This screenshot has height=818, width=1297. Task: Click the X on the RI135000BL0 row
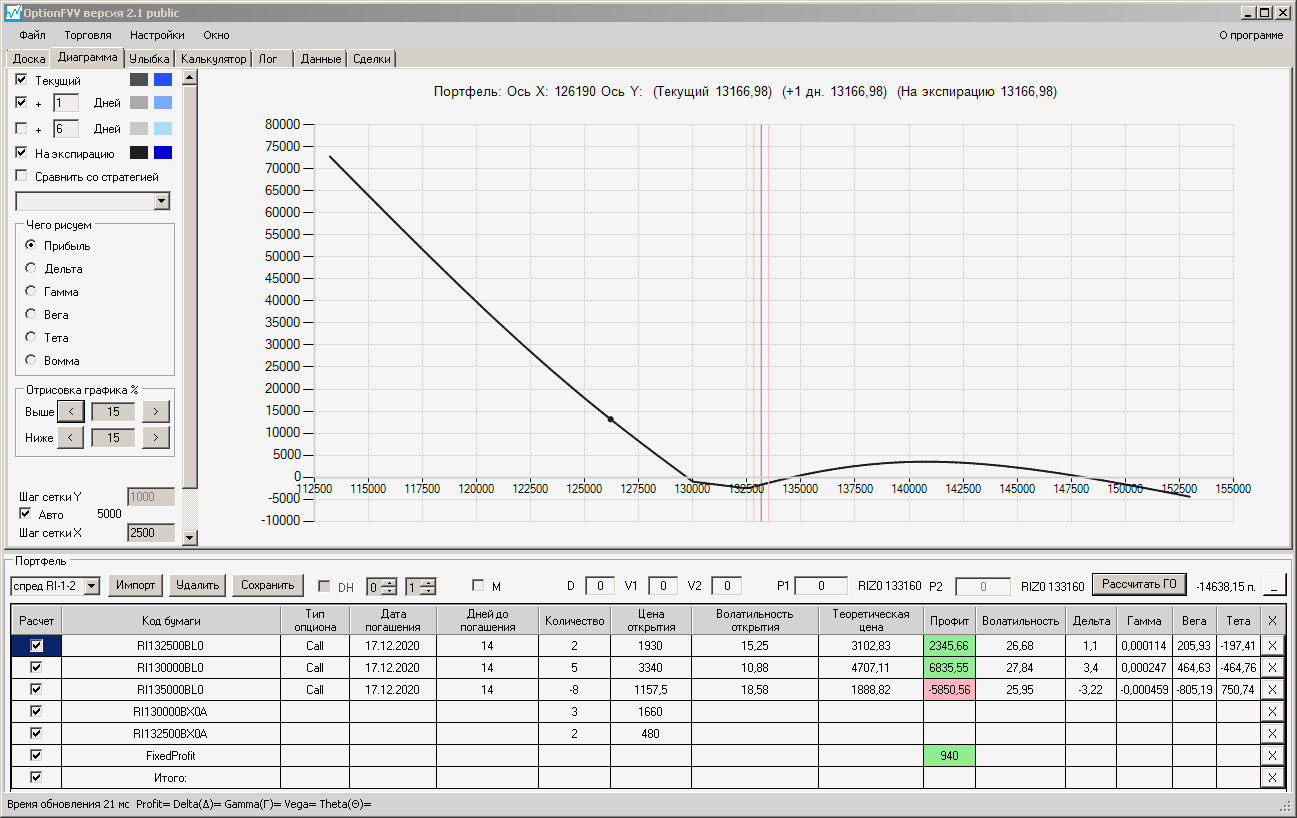coord(1272,690)
